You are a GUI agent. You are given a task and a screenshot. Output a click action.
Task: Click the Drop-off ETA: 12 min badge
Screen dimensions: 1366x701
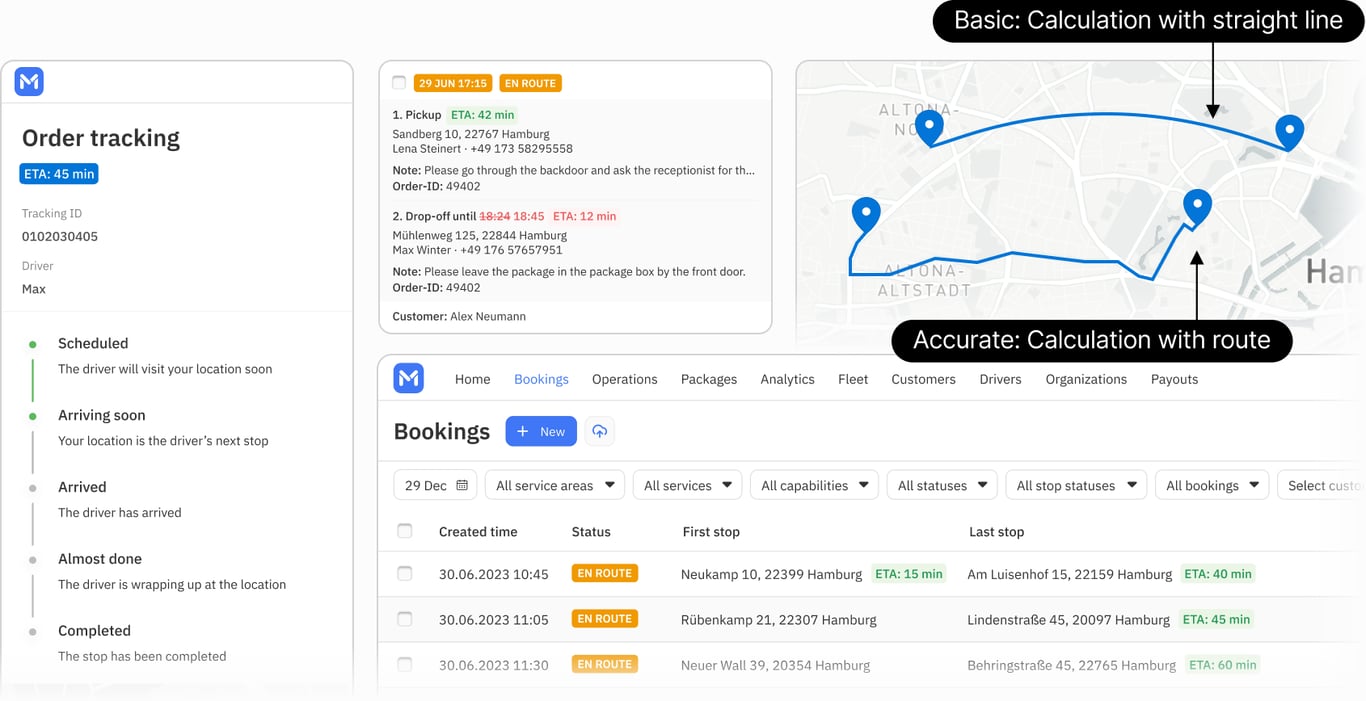(x=585, y=216)
